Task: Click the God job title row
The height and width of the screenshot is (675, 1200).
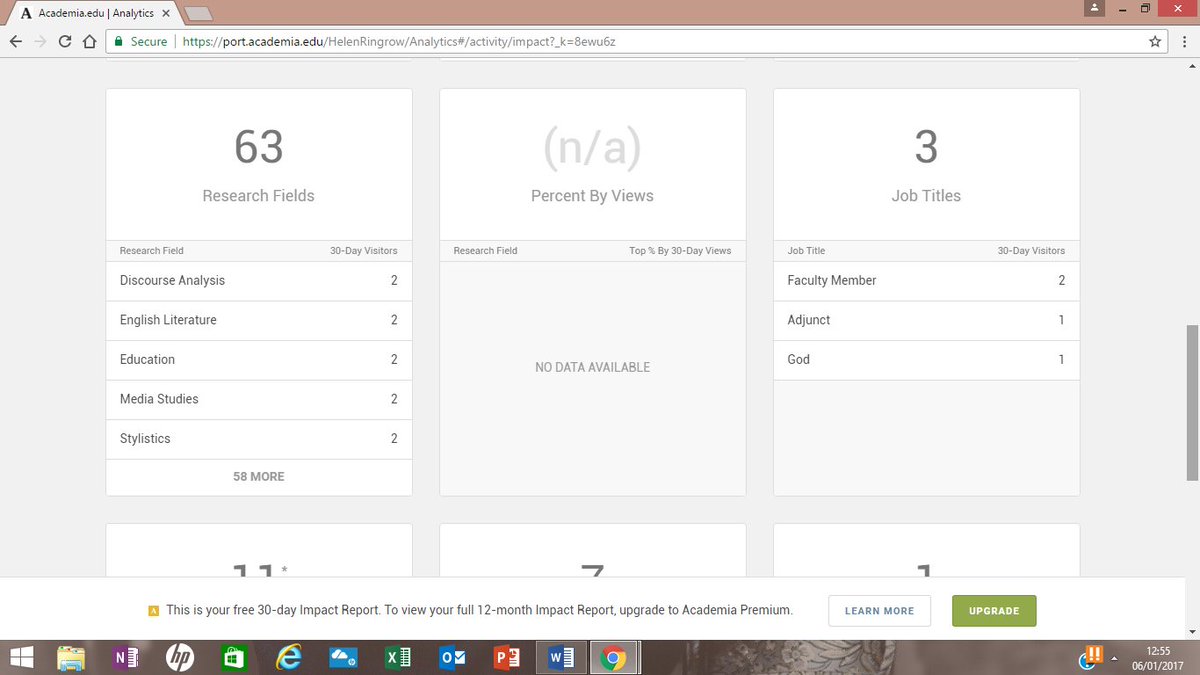Action: pyautogui.click(x=926, y=360)
